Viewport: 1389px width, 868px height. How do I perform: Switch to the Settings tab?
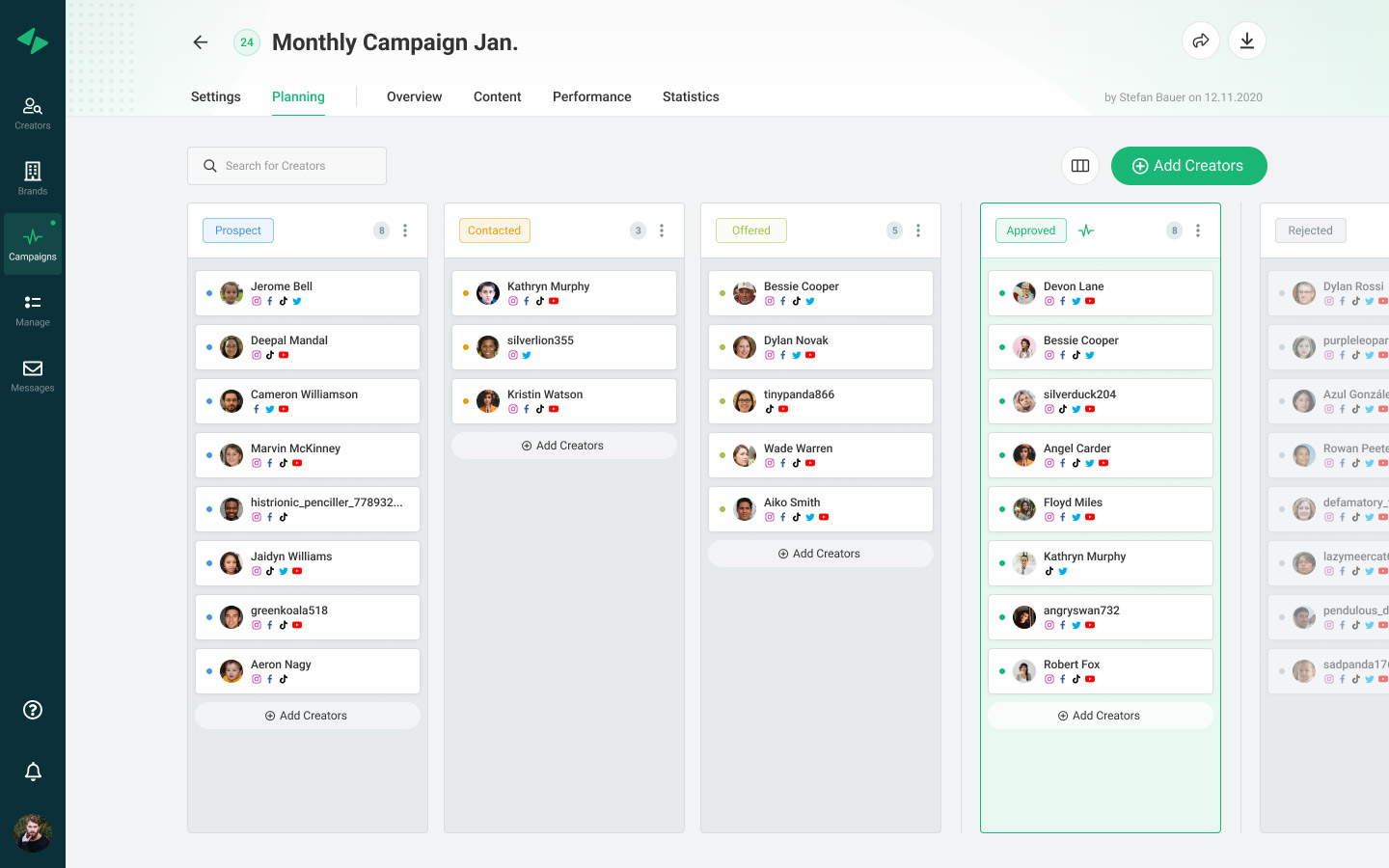click(x=216, y=96)
